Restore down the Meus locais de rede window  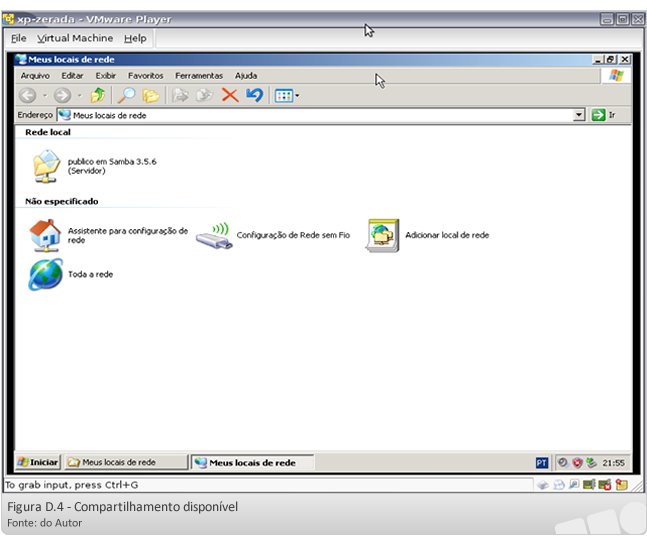pyautogui.click(x=612, y=59)
